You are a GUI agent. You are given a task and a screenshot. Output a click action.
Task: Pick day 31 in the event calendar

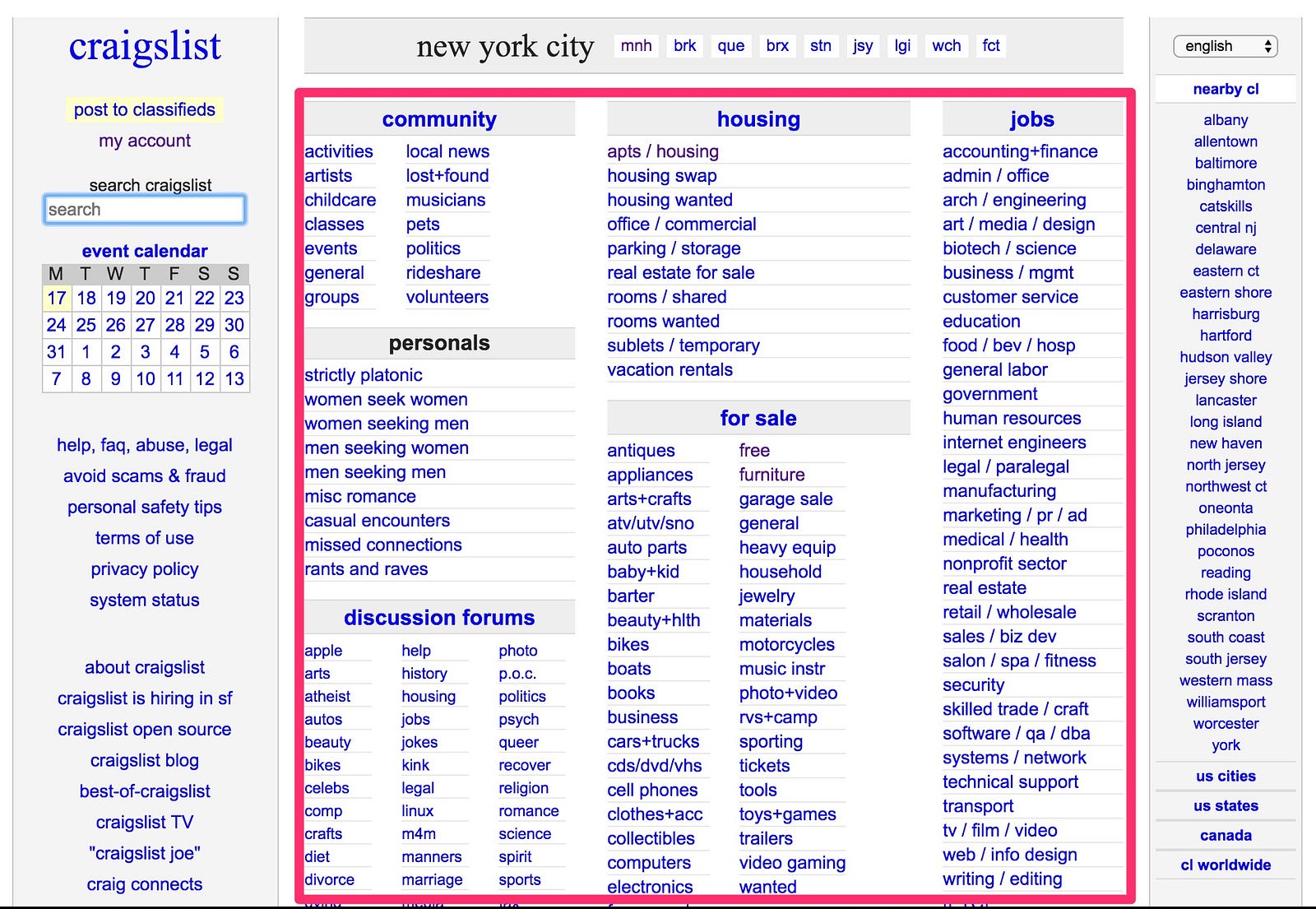pyautogui.click(x=57, y=352)
